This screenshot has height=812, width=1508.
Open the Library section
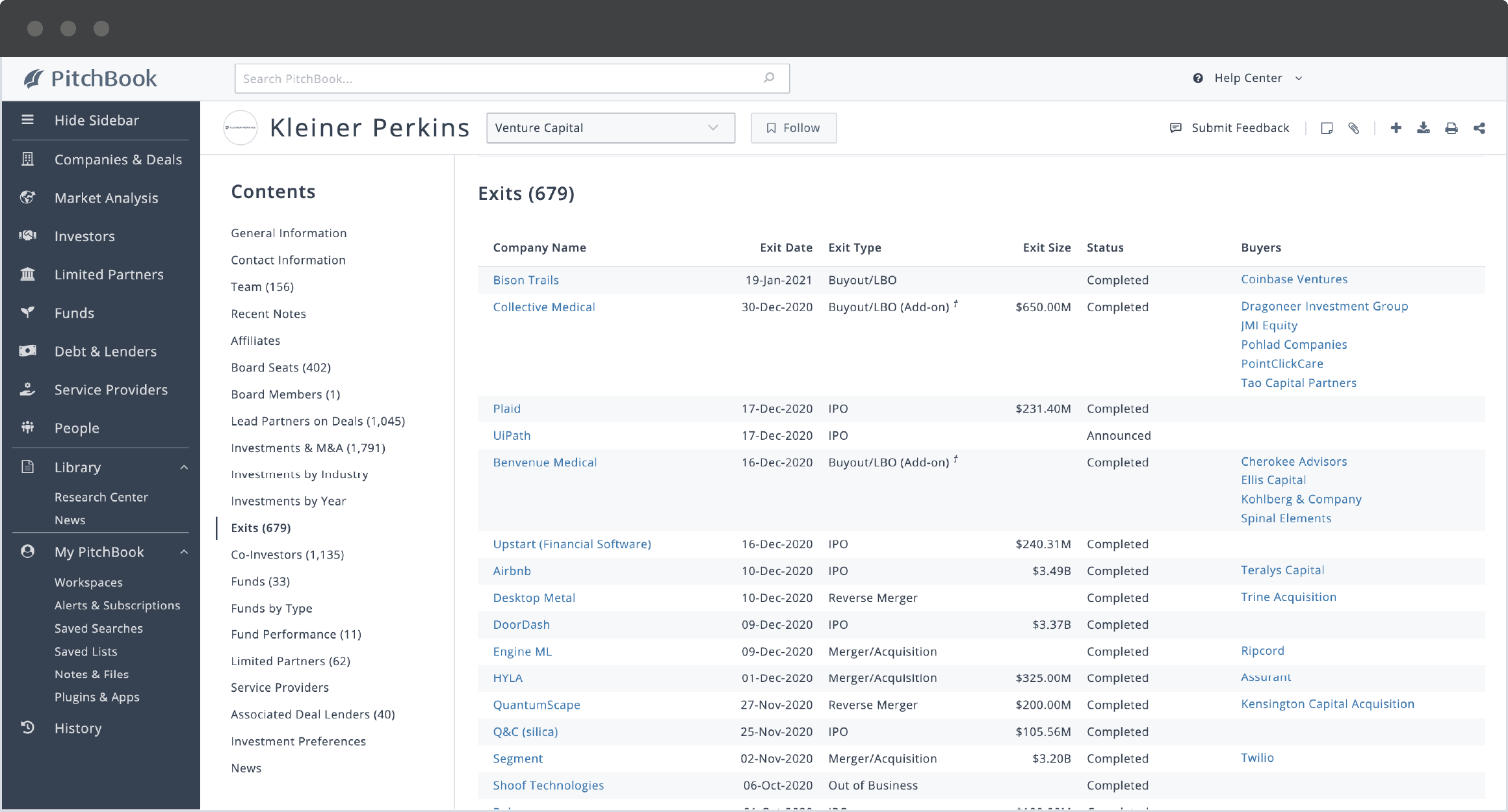[x=78, y=466]
